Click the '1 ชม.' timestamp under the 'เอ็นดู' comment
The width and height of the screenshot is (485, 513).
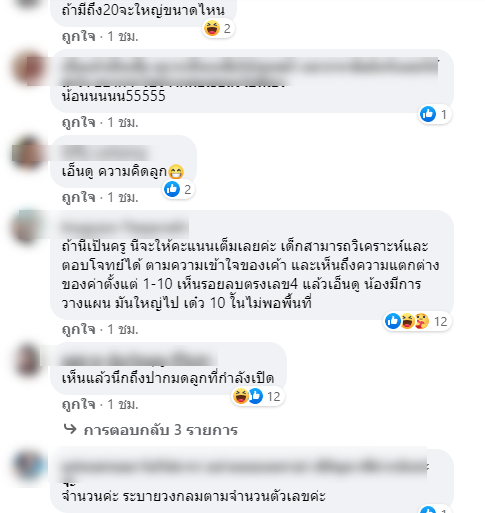point(123,197)
